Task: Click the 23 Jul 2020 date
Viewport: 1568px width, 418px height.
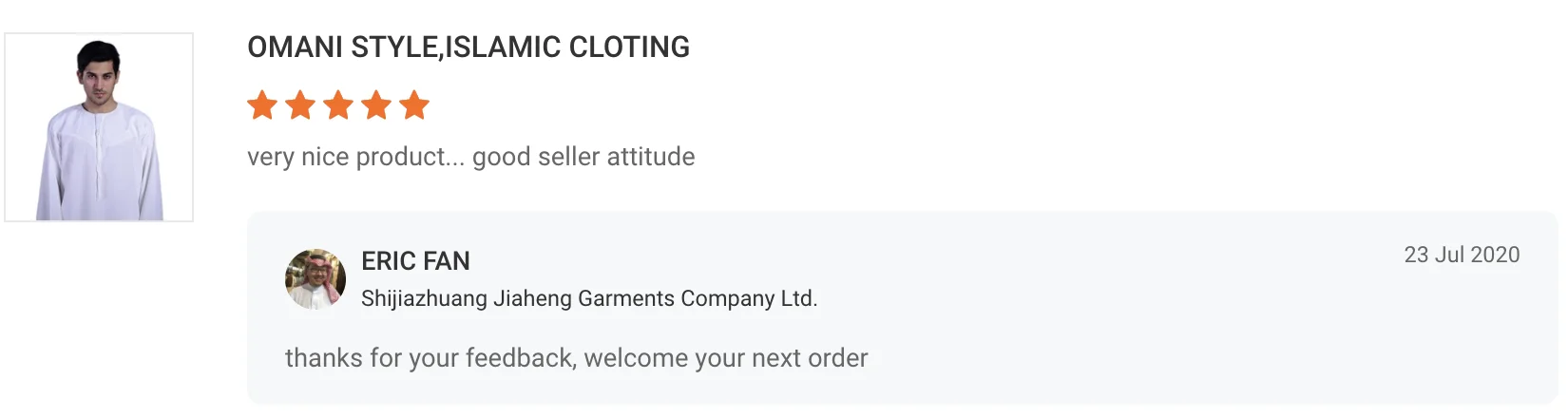Action: click(x=1462, y=255)
